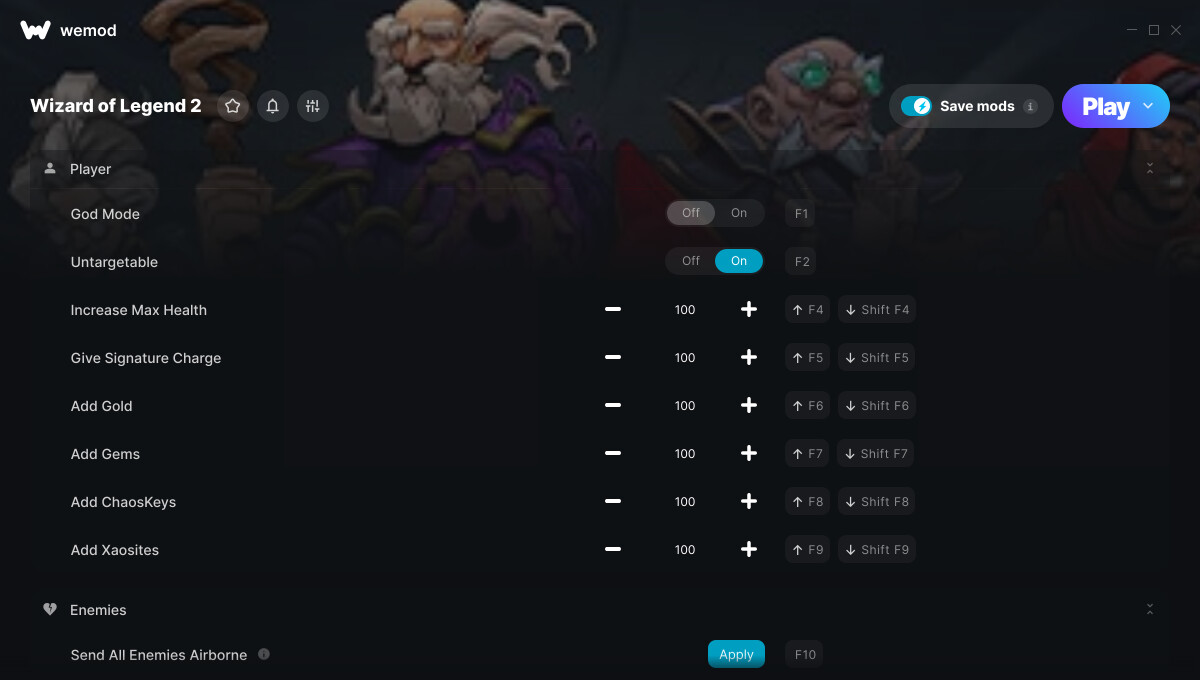Image resolution: width=1200 pixels, height=680 pixels.
Task: Open the sliders settings icon
Action: [313, 106]
